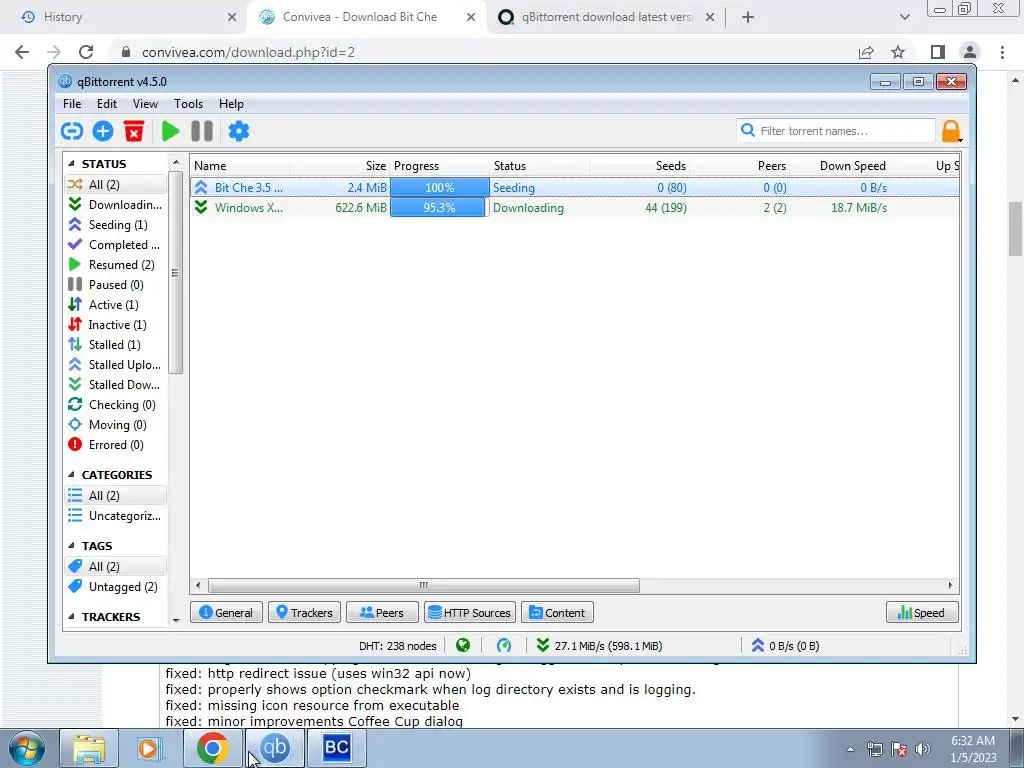This screenshot has height=768, width=1024.
Task: Open Chrome from the Windows taskbar
Action: 212,748
